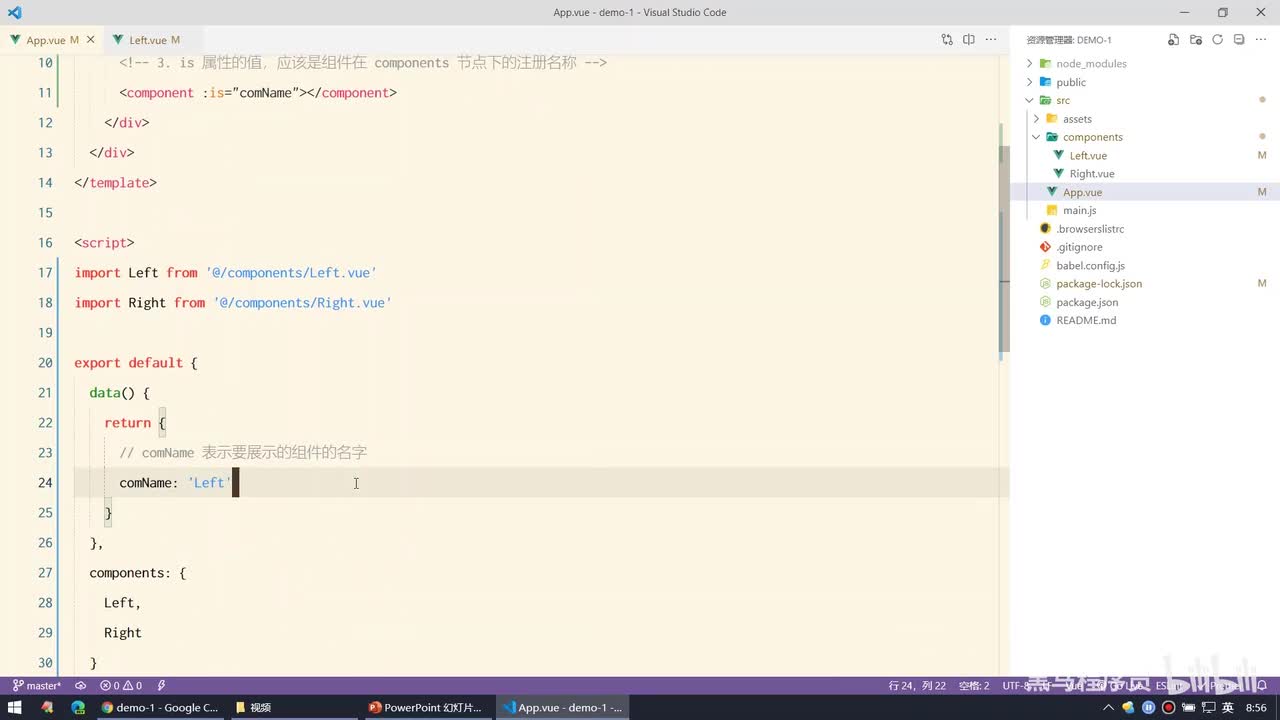The width and height of the screenshot is (1280, 720).
Task: Collapse all folders in explorer
Action: pos(1239,40)
